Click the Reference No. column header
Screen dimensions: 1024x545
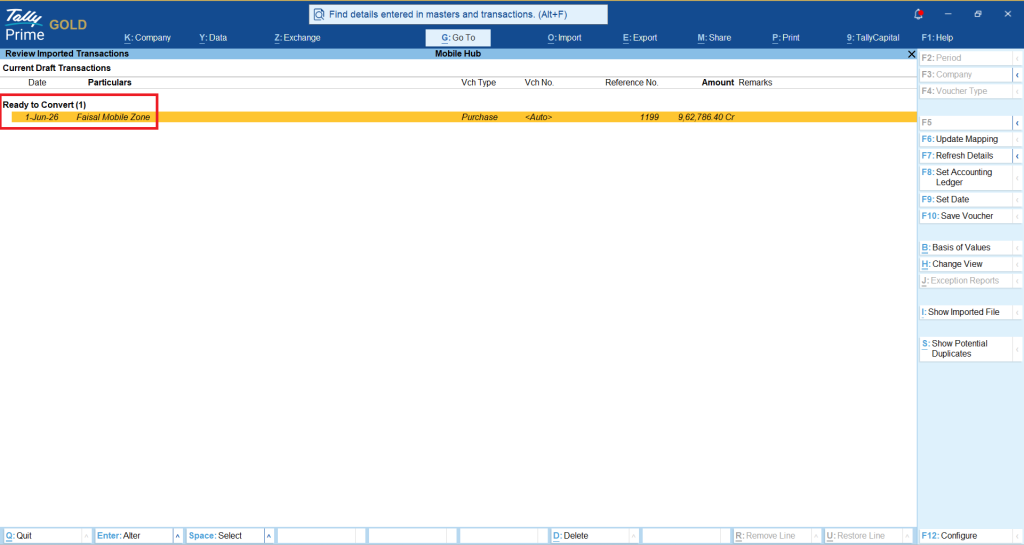pyautogui.click(x=632, y=82)
